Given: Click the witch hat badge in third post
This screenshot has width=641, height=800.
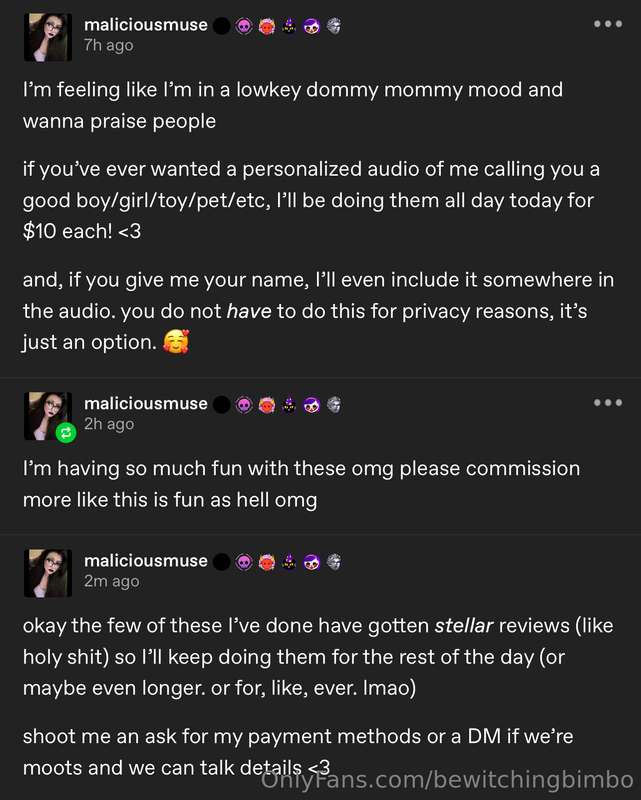Looking at the screenshot, I should coord(289,562).
